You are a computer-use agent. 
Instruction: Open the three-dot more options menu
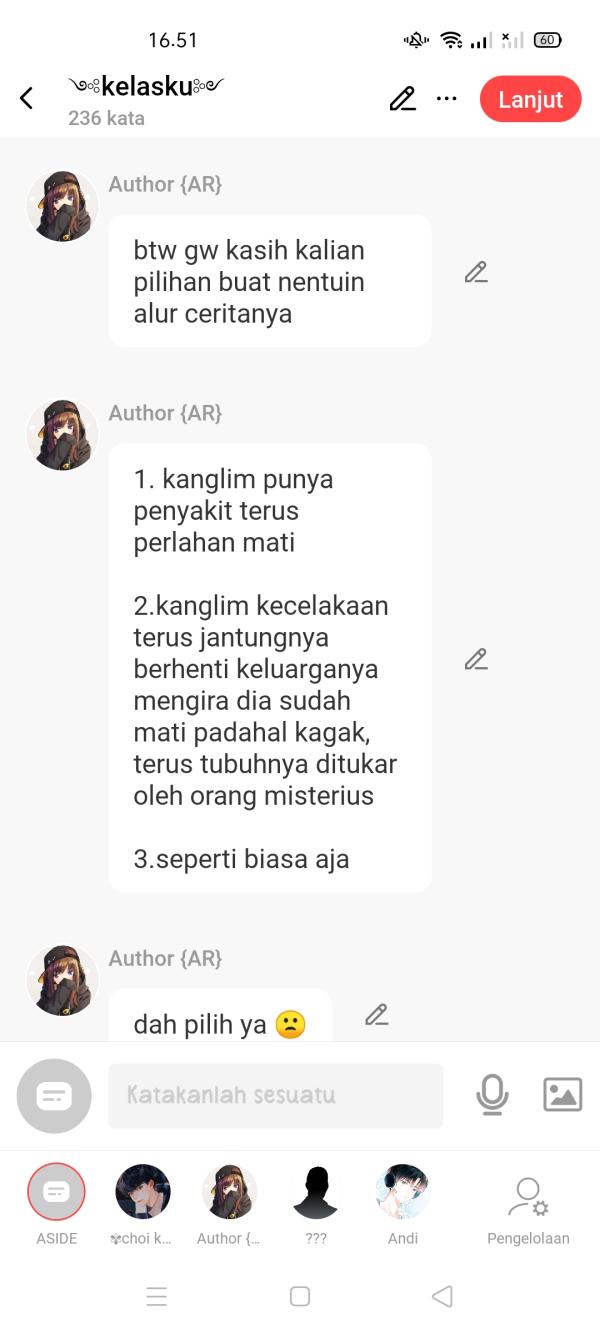447,99
